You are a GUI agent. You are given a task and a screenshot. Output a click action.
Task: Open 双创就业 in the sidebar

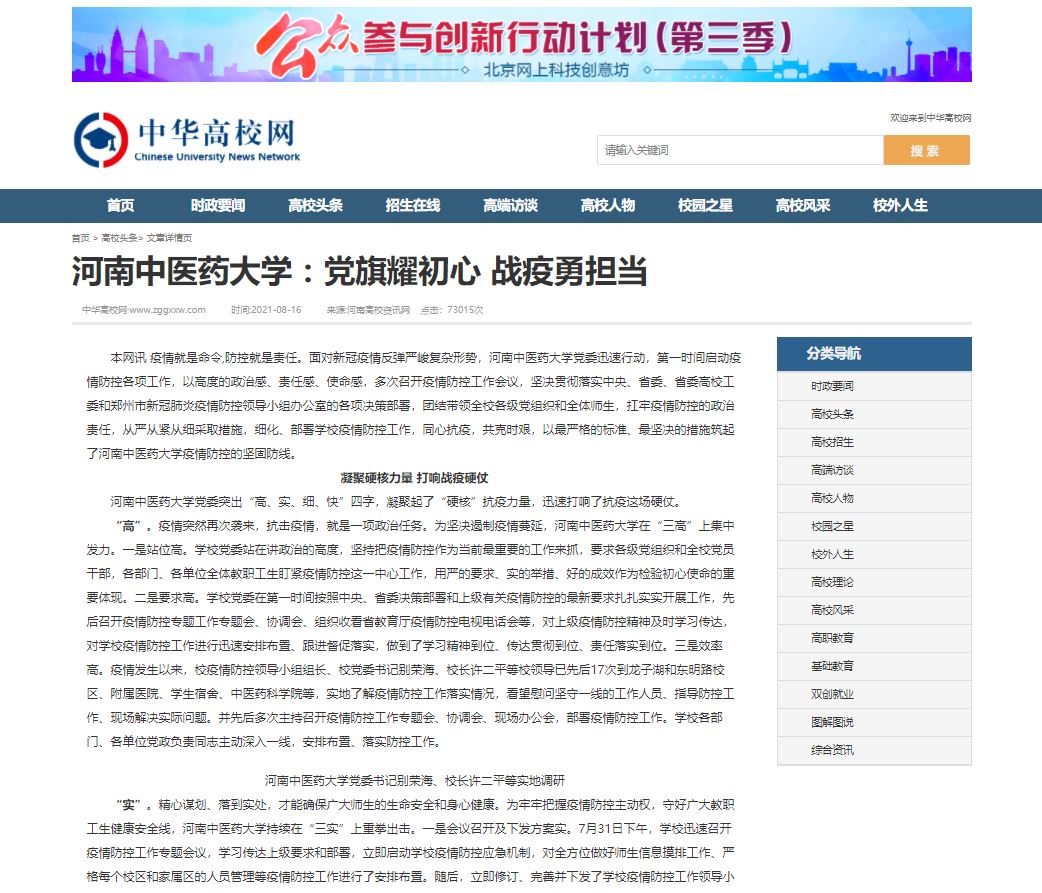pyautogui.click(x=875, y=694)
